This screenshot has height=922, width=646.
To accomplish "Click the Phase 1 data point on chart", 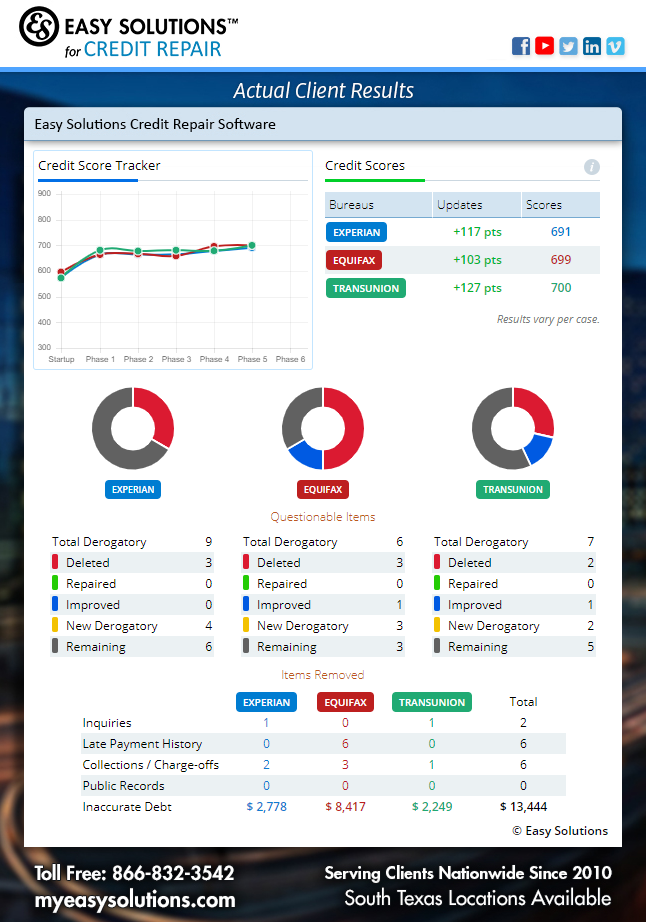I will 100,251.
